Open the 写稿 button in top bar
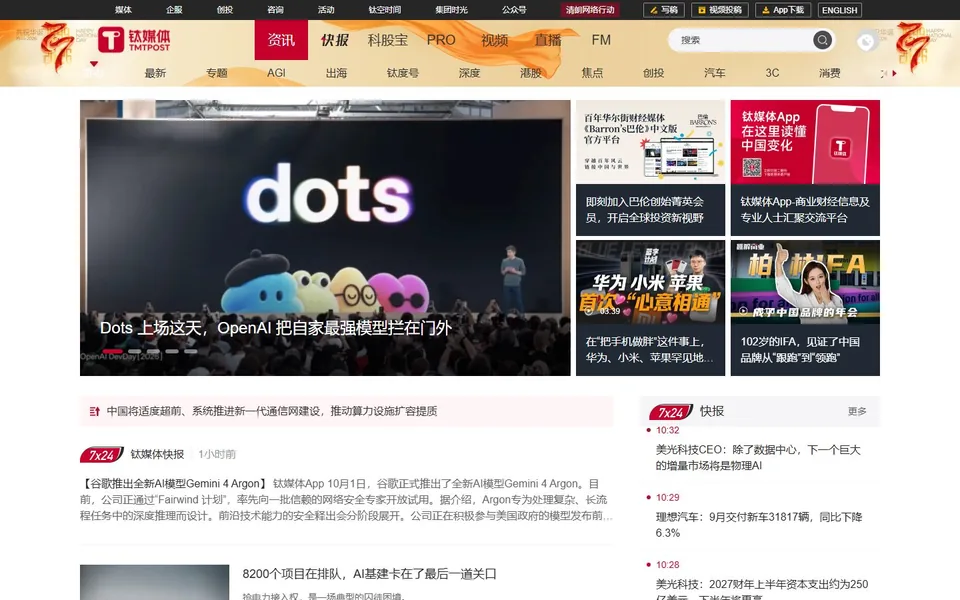The image size is (960, 600). [664, 10]
